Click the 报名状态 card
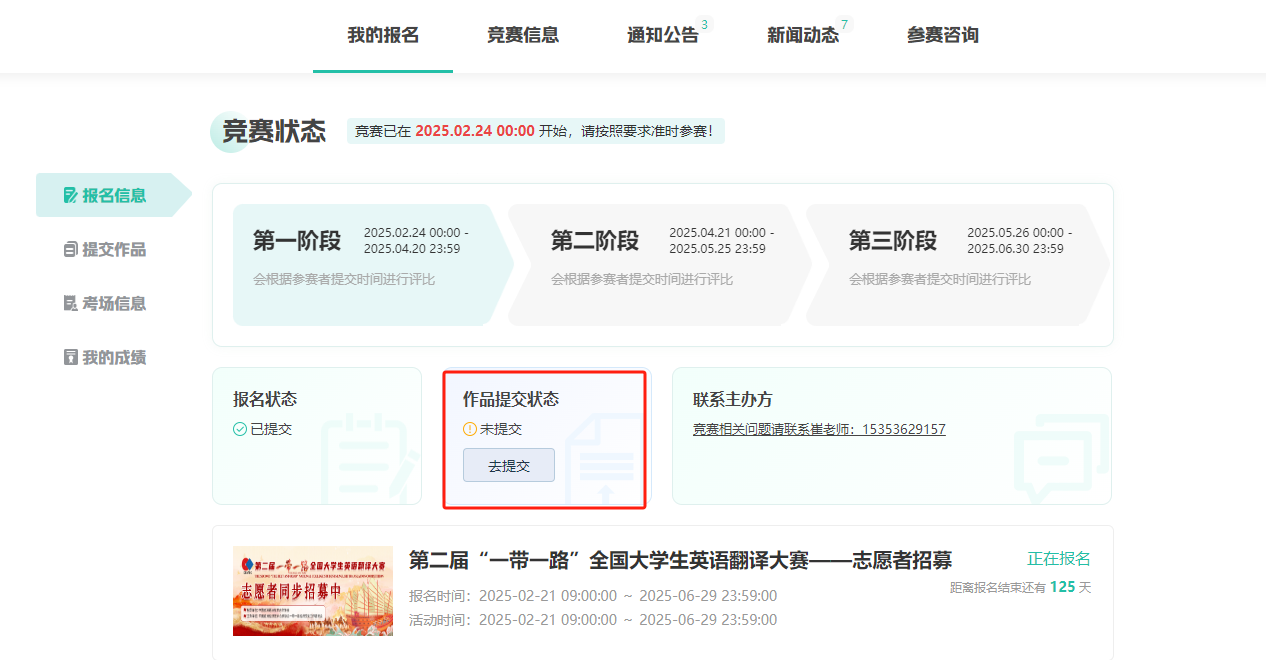 pos(316,436)
